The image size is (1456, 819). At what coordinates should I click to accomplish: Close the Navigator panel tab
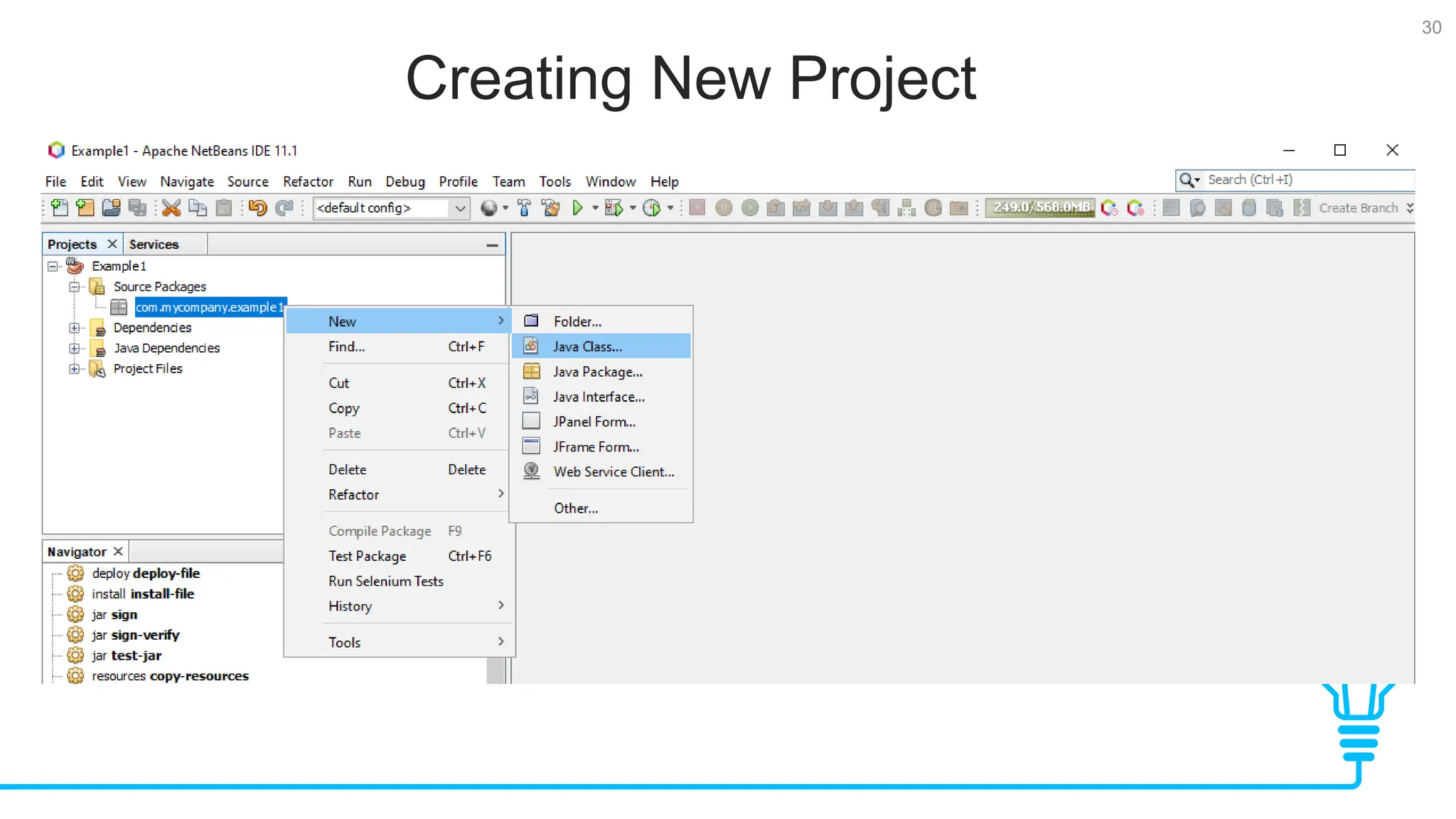point(118,552)
